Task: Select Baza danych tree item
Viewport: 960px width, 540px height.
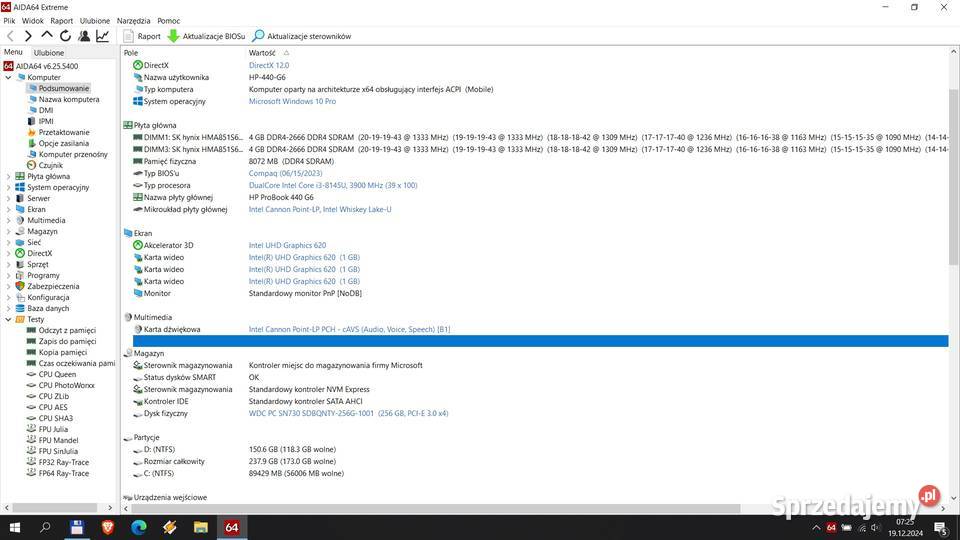Action: coord(48,309)
